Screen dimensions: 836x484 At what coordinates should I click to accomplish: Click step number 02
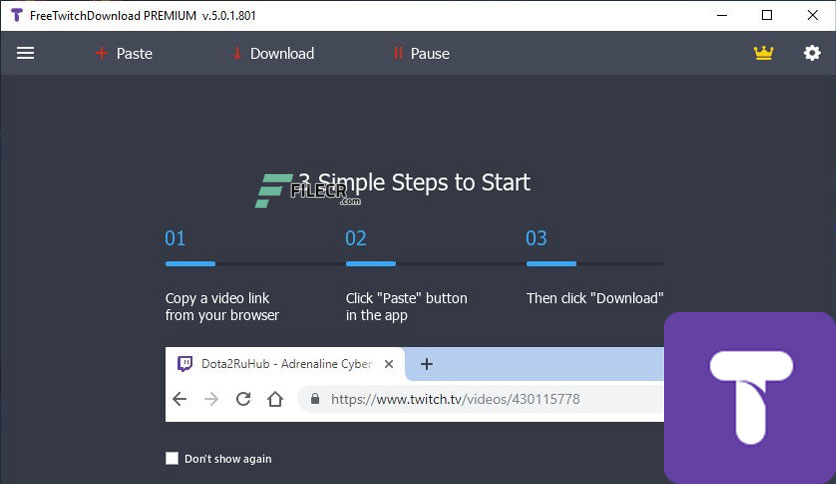coord(356,238)
